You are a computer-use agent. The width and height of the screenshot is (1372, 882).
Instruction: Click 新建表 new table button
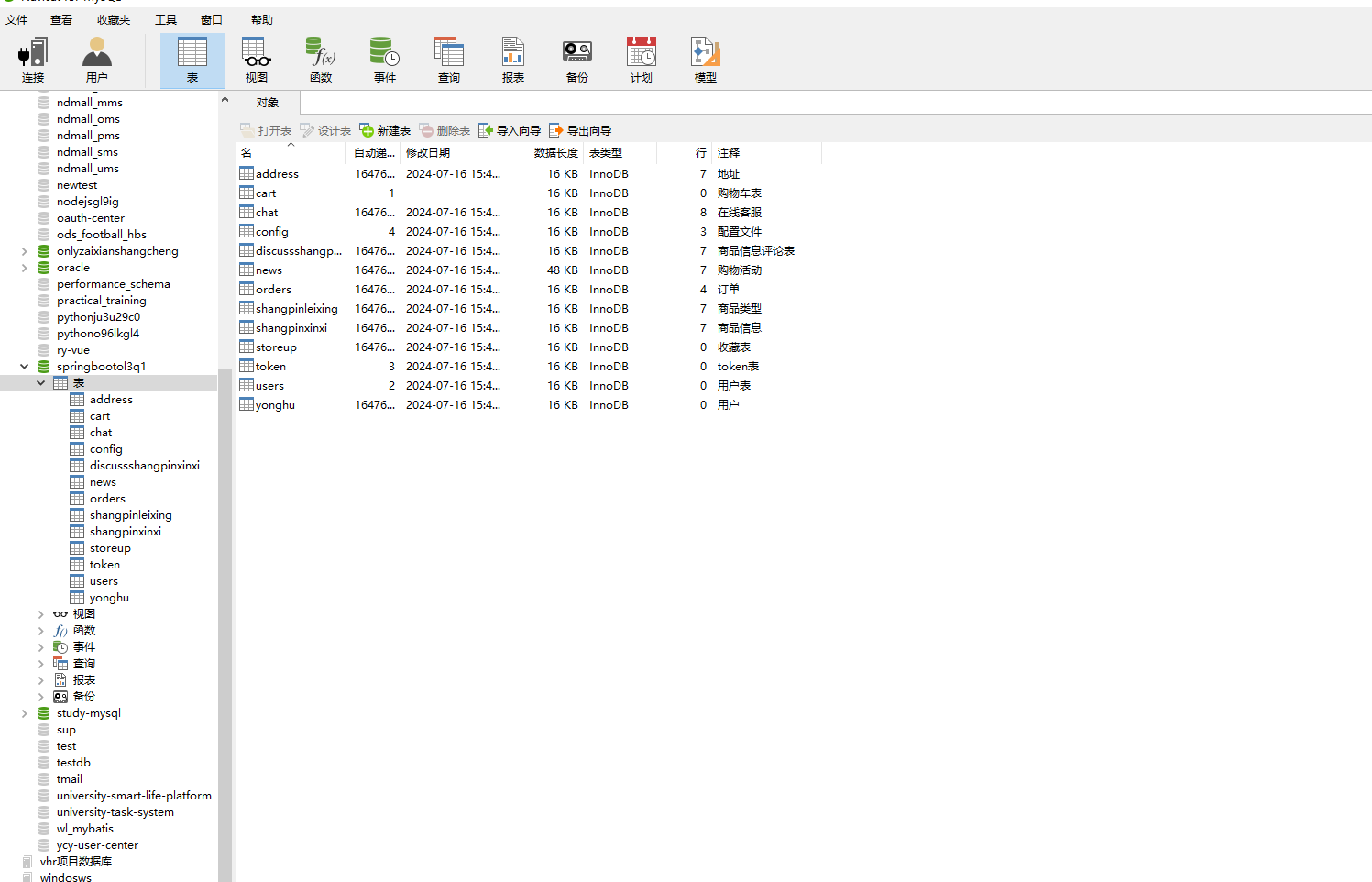coord(385,131)
